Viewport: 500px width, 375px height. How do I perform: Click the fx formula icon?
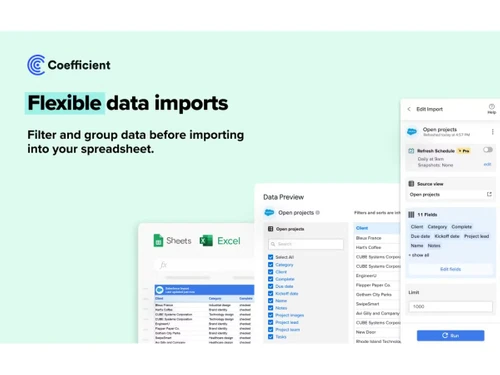163,265
